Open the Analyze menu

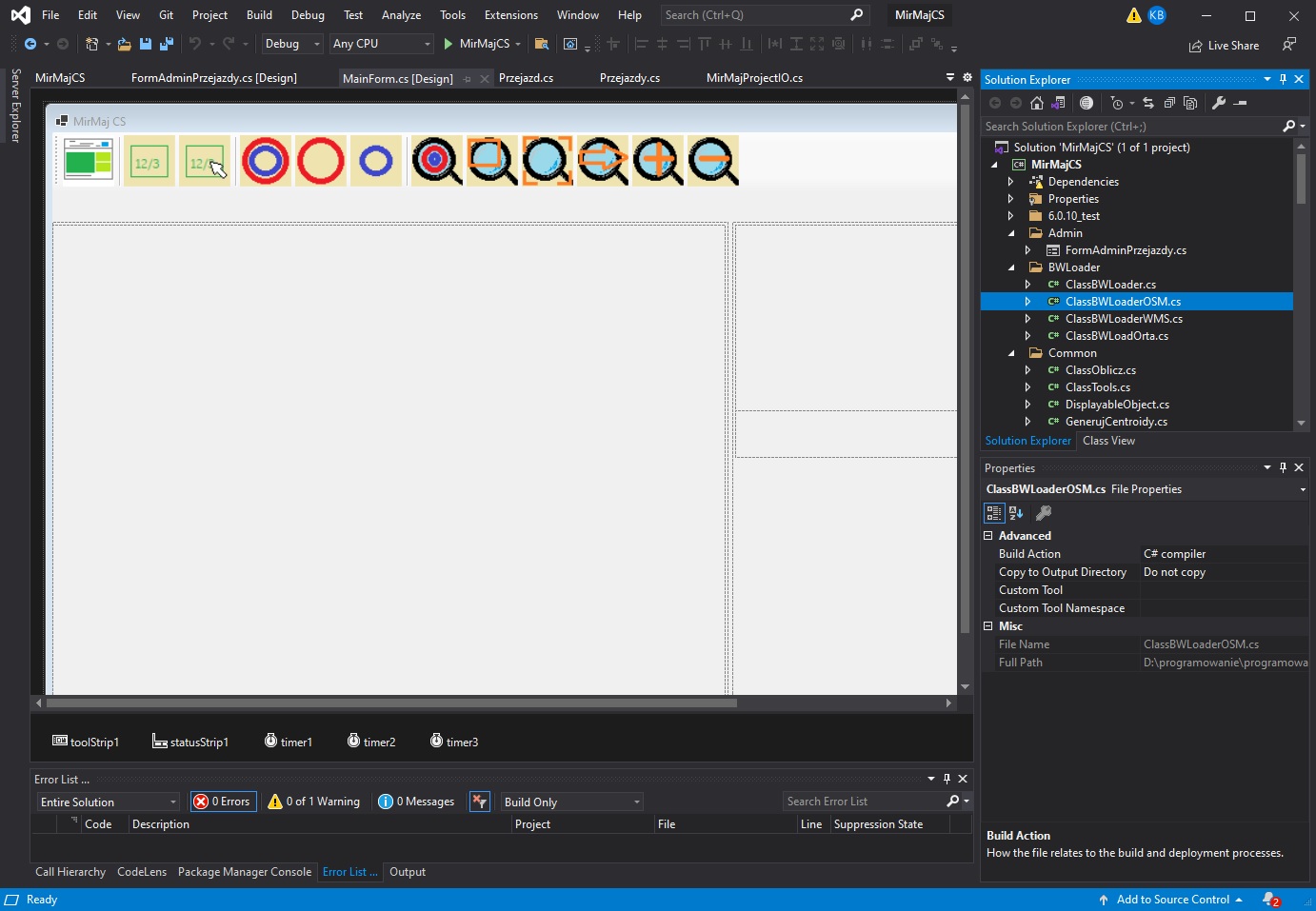pyautogui.click(x=401, y=15)
